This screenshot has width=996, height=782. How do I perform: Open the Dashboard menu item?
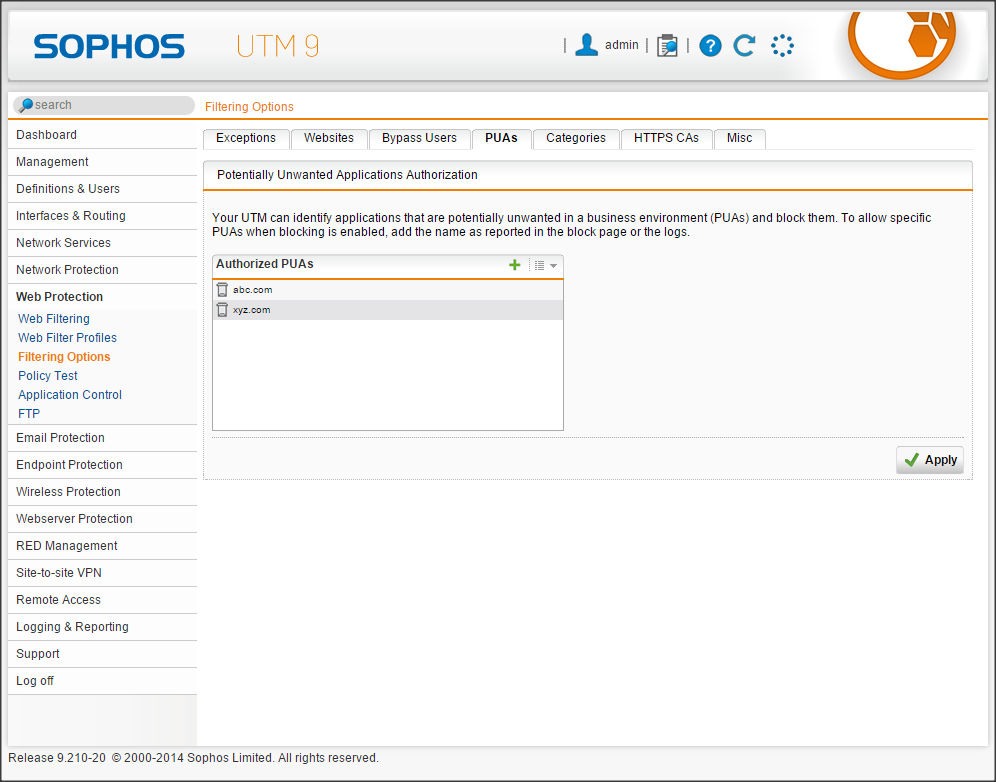(46, 135)
